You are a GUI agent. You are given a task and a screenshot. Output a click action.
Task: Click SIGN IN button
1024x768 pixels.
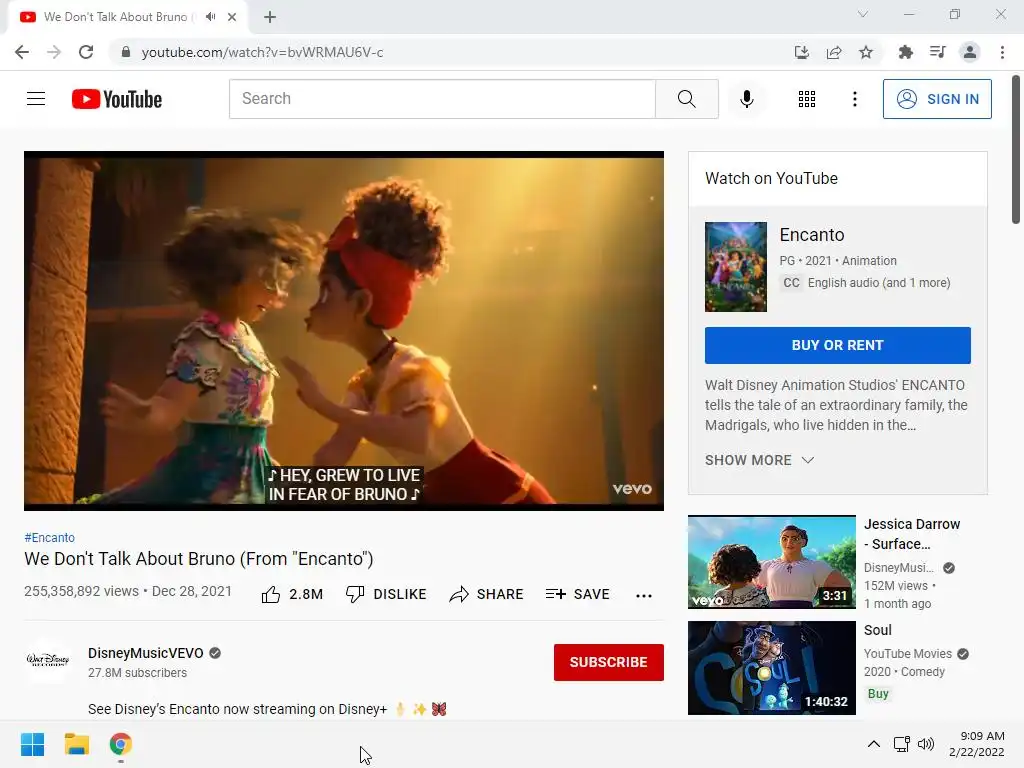pyautogui.click(x=936, y=99)
